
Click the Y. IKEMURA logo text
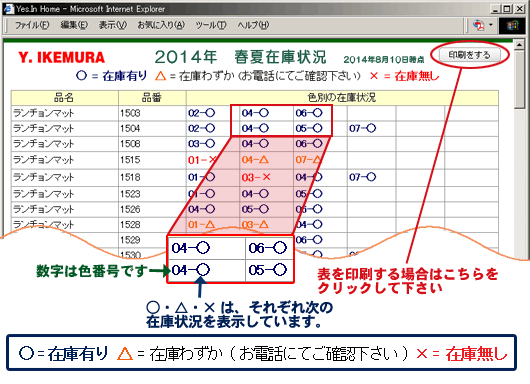(x=62, y=57)
